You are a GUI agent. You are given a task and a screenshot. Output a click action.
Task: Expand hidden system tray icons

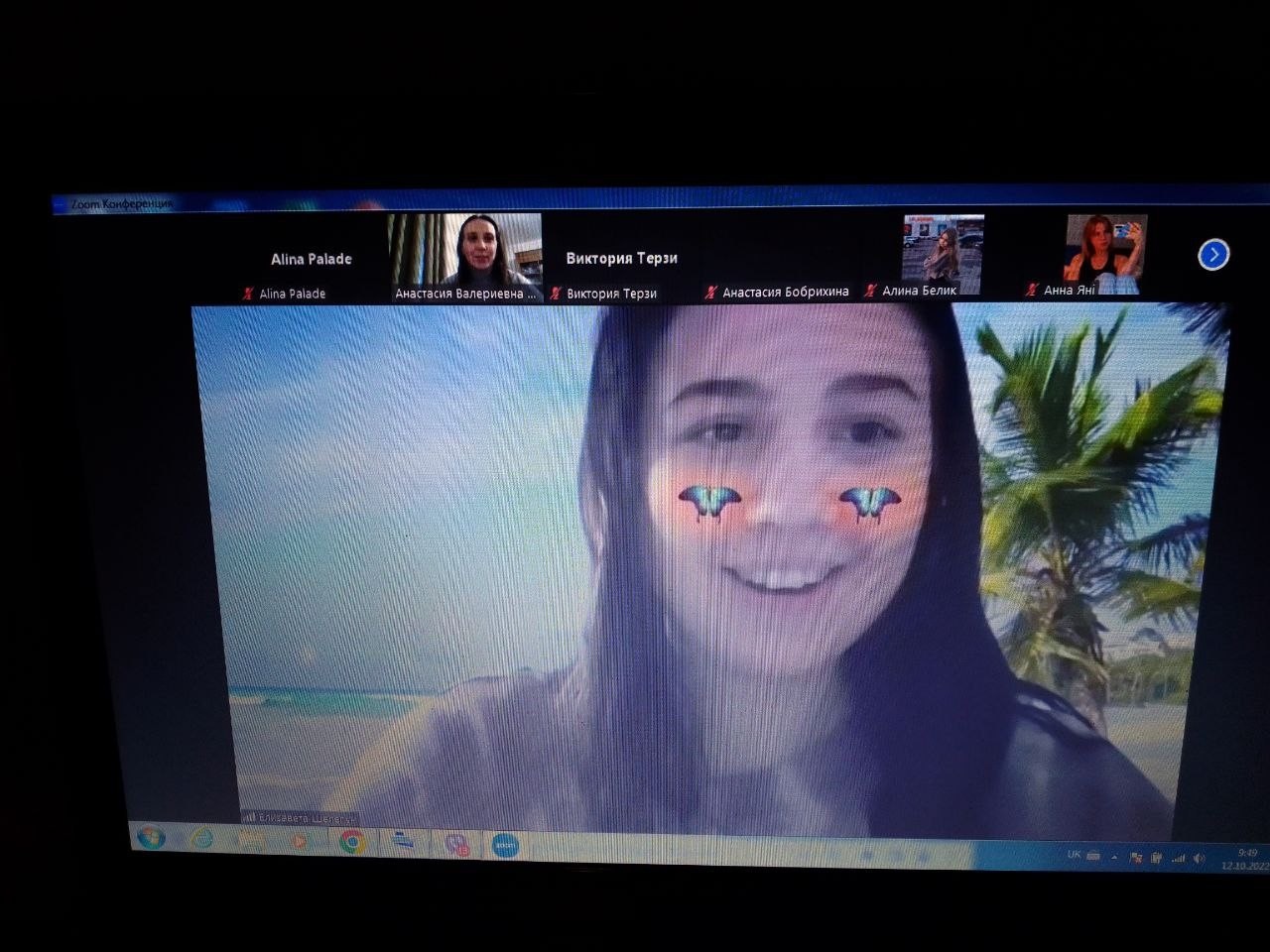(1114, 857)
